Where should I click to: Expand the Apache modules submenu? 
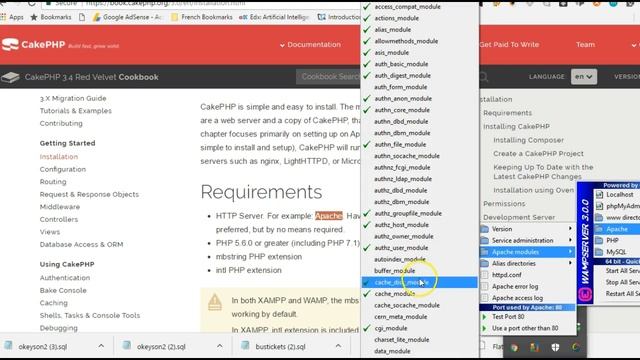(x=527, y=252)
